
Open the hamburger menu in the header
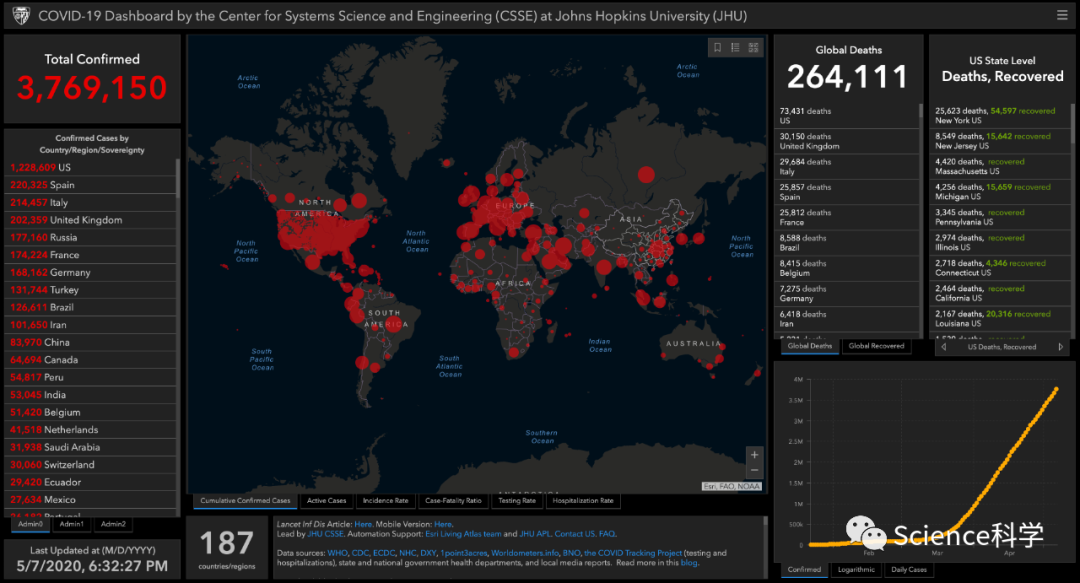[1062, 15]
